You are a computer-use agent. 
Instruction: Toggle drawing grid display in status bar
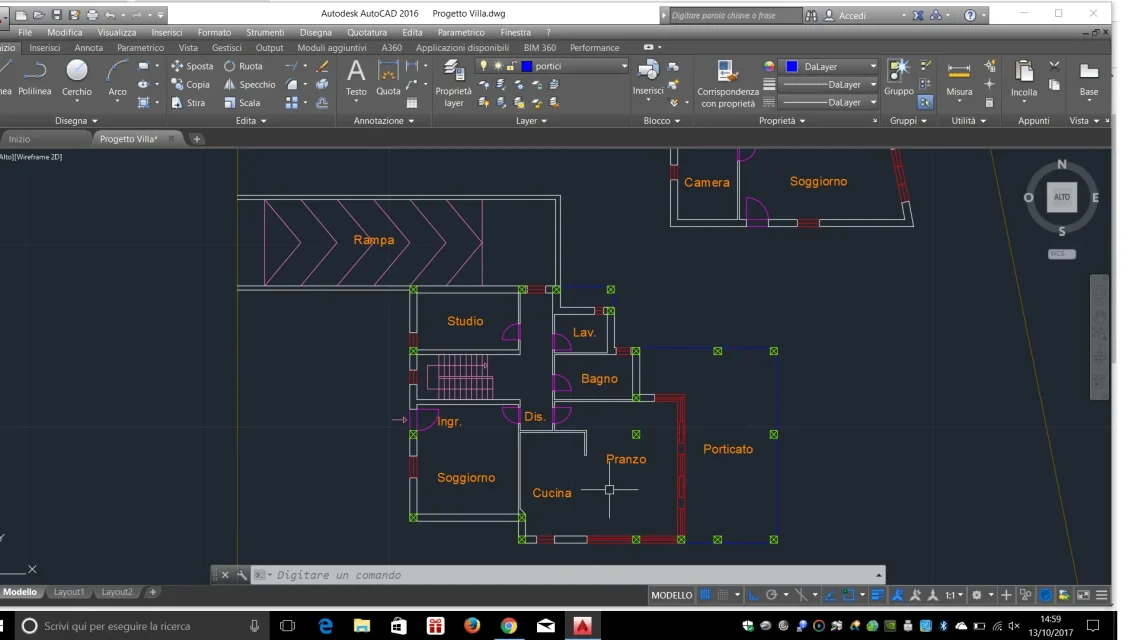pyautogui.click(x=705, y=595)
